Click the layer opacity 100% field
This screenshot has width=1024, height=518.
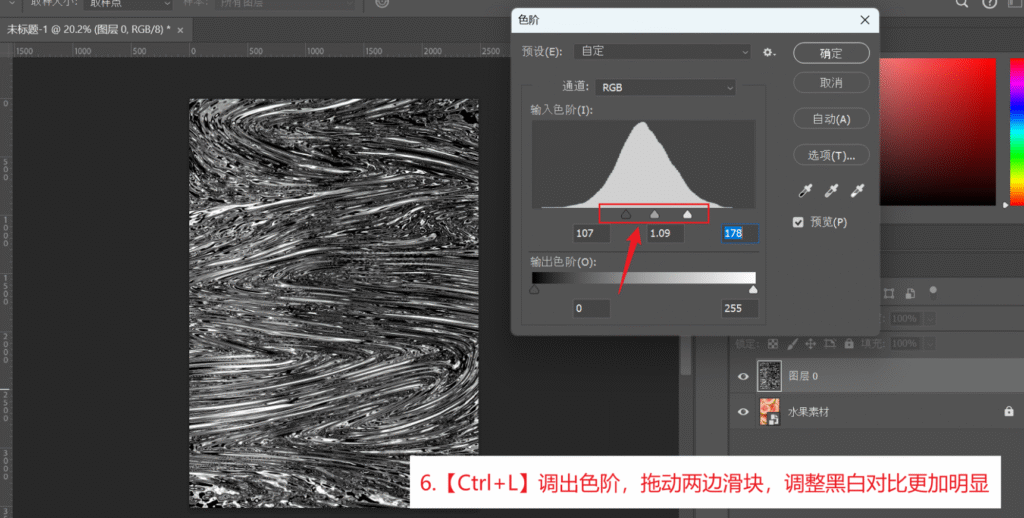[906, 319]
